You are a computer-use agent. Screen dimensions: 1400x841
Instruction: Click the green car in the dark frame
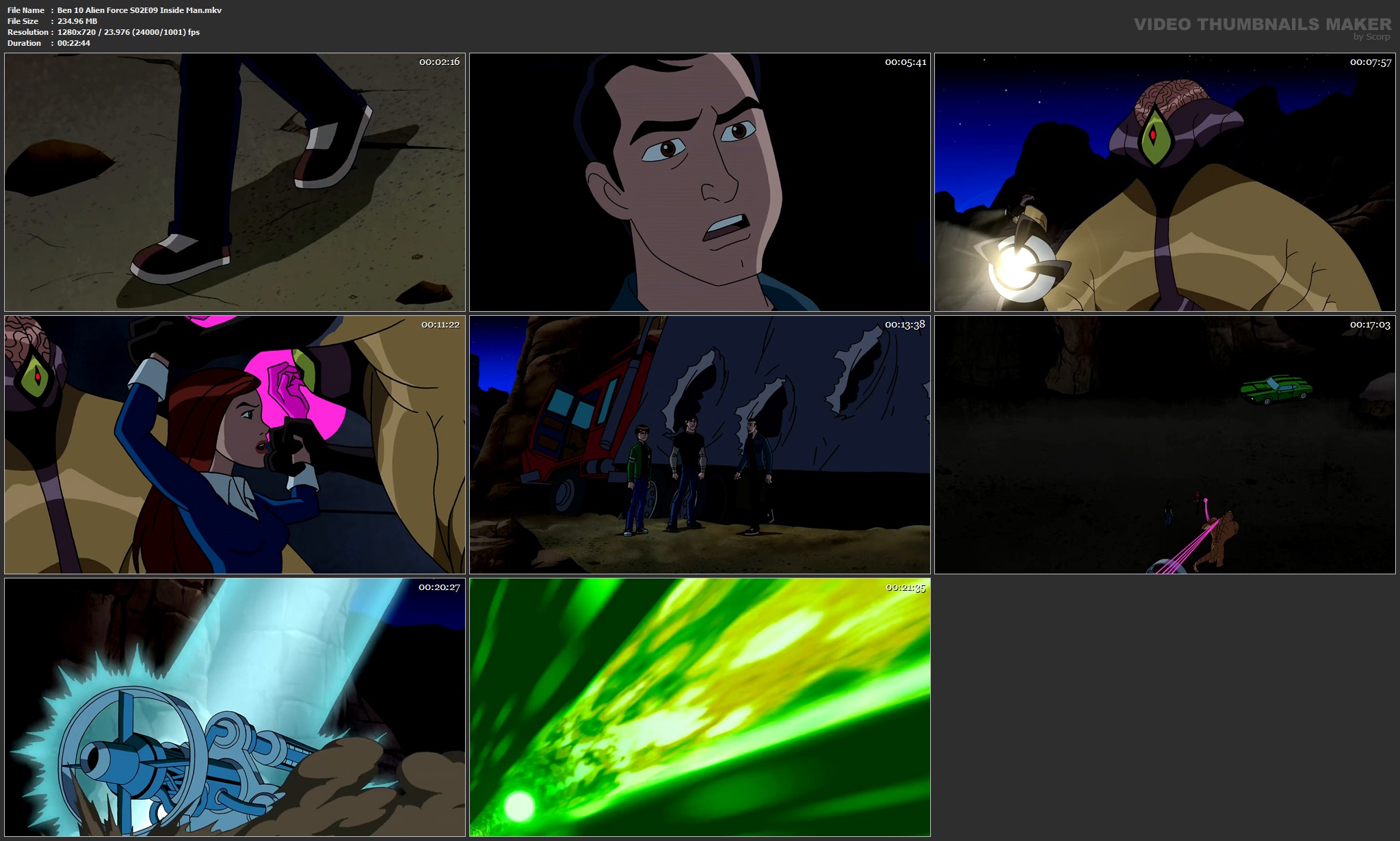[1276, 389]
